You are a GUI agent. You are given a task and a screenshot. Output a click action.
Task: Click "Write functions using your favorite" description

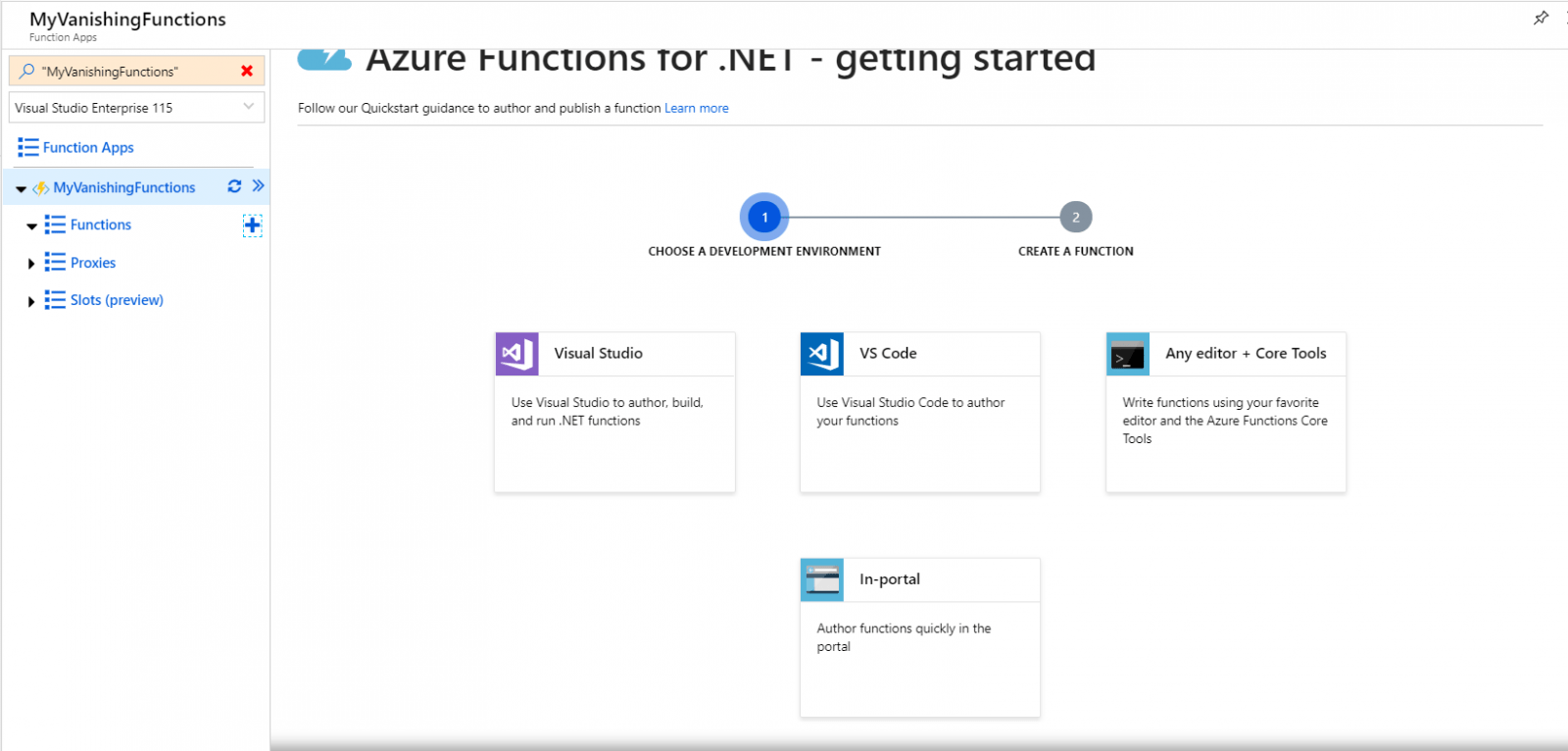click(x=1225, y=421)
